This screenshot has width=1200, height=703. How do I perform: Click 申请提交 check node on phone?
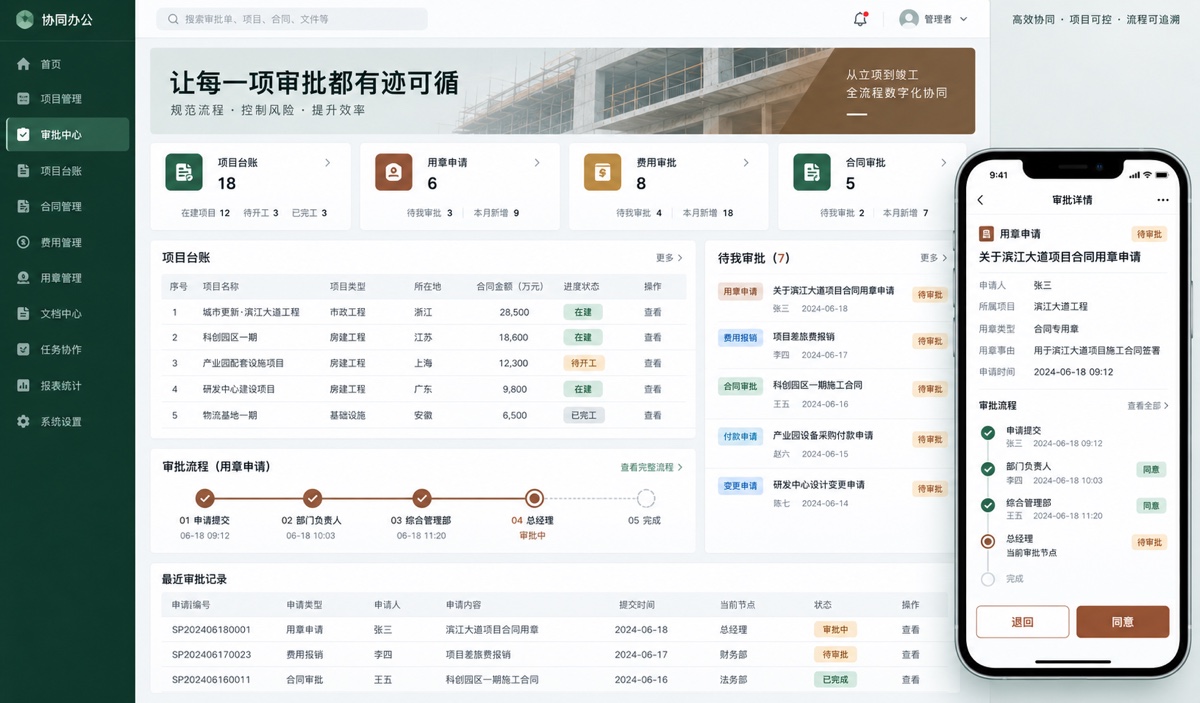(x=988, y=433)
